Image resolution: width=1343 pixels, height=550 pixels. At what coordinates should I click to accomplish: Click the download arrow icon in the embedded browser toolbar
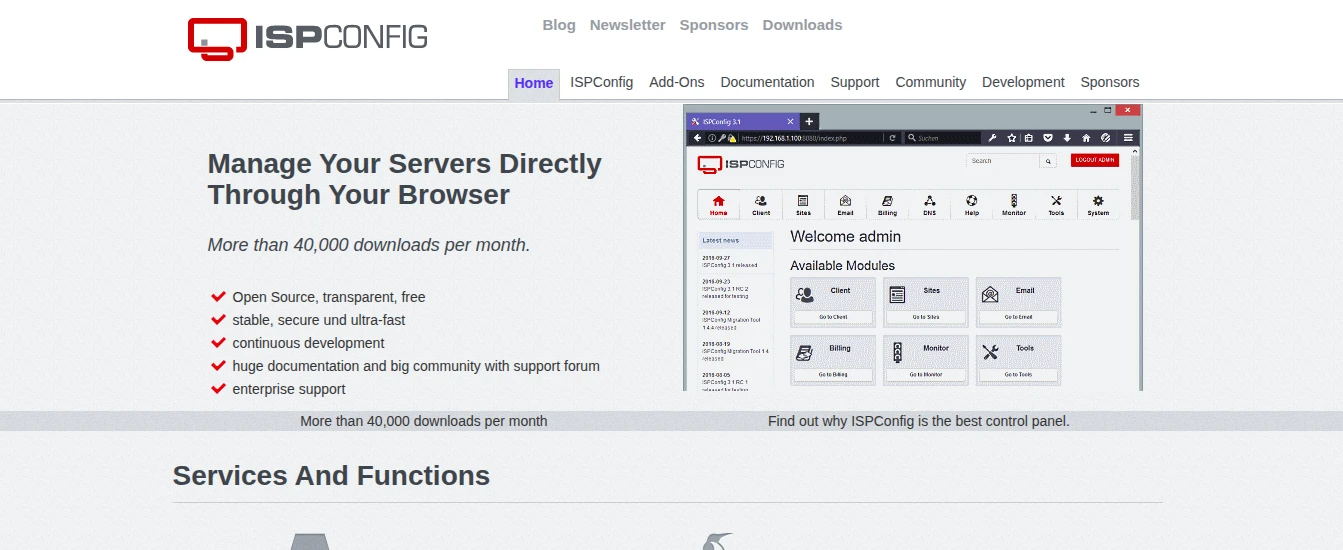(1067, 138)
